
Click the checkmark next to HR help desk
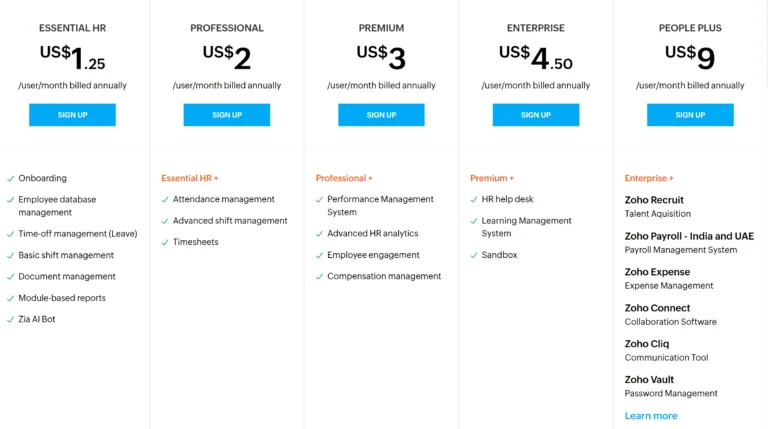[473, 199]
